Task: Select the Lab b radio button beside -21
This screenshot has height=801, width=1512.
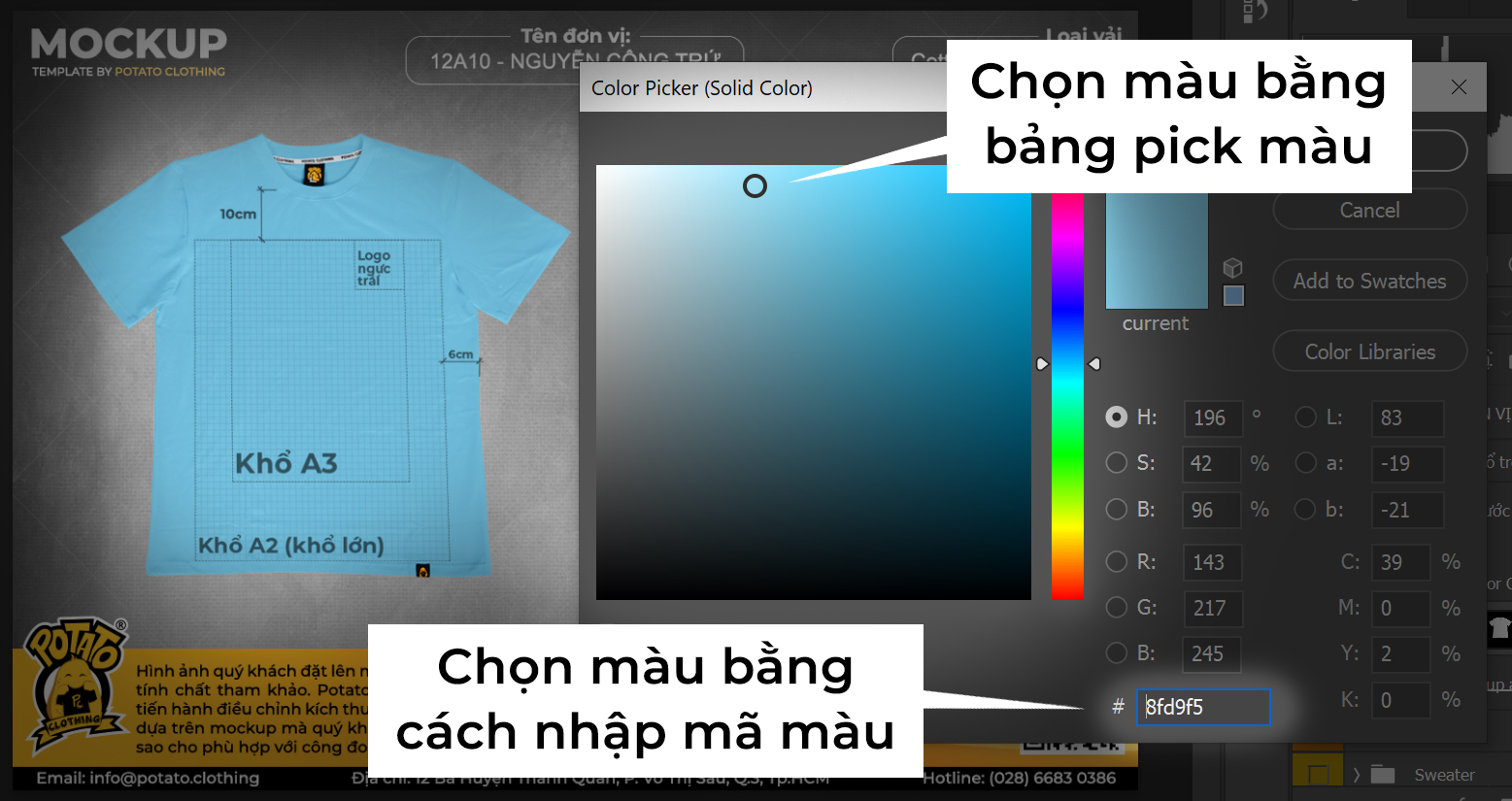Action: (1306, 509)
